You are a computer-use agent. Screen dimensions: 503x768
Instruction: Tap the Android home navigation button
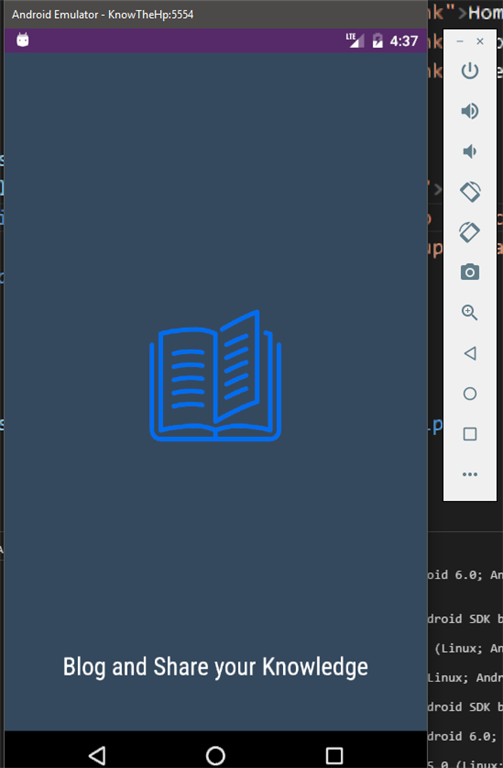216,755
